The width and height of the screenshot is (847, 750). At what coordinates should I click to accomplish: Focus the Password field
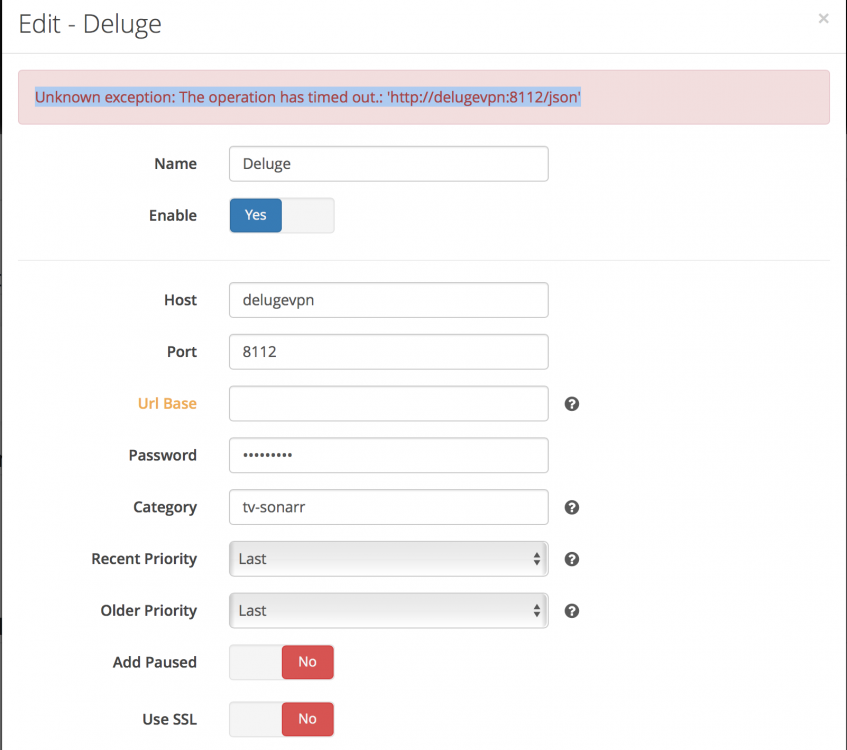point(388,455)
